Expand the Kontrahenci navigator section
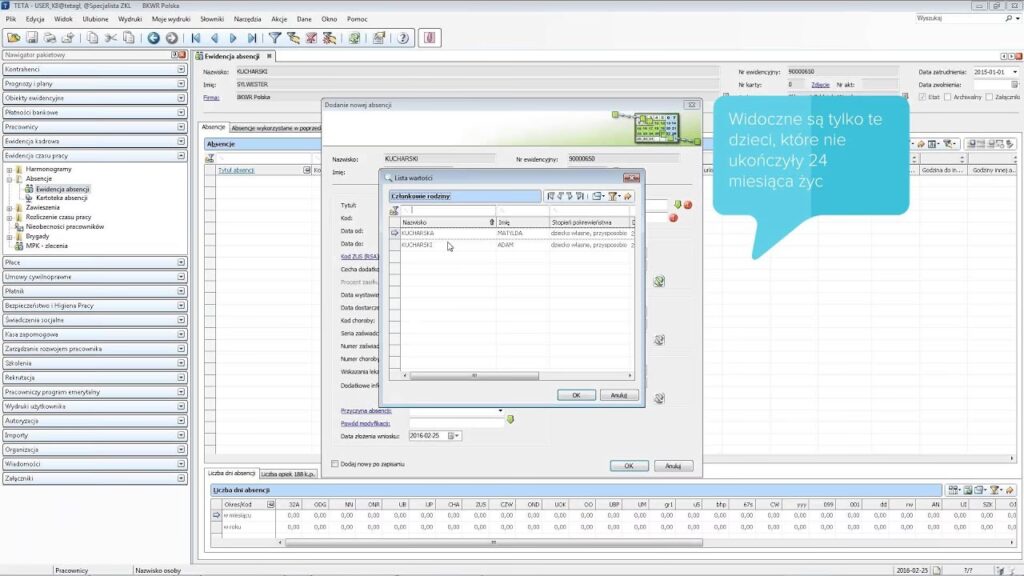1024x576 pixels. [x=181, y=70]
